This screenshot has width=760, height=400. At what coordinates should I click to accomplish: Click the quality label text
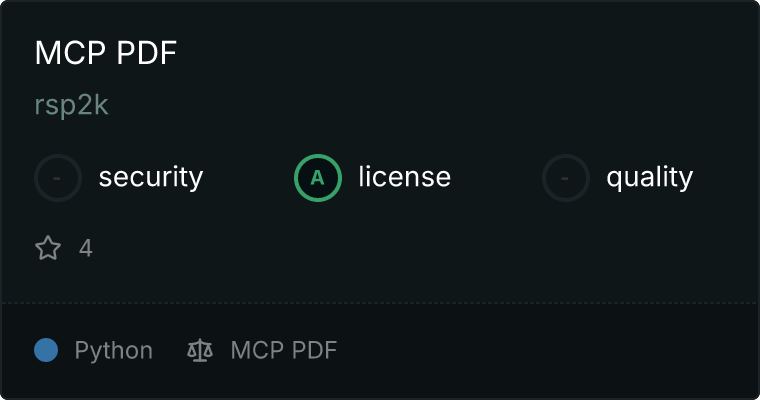click(649, 177)
